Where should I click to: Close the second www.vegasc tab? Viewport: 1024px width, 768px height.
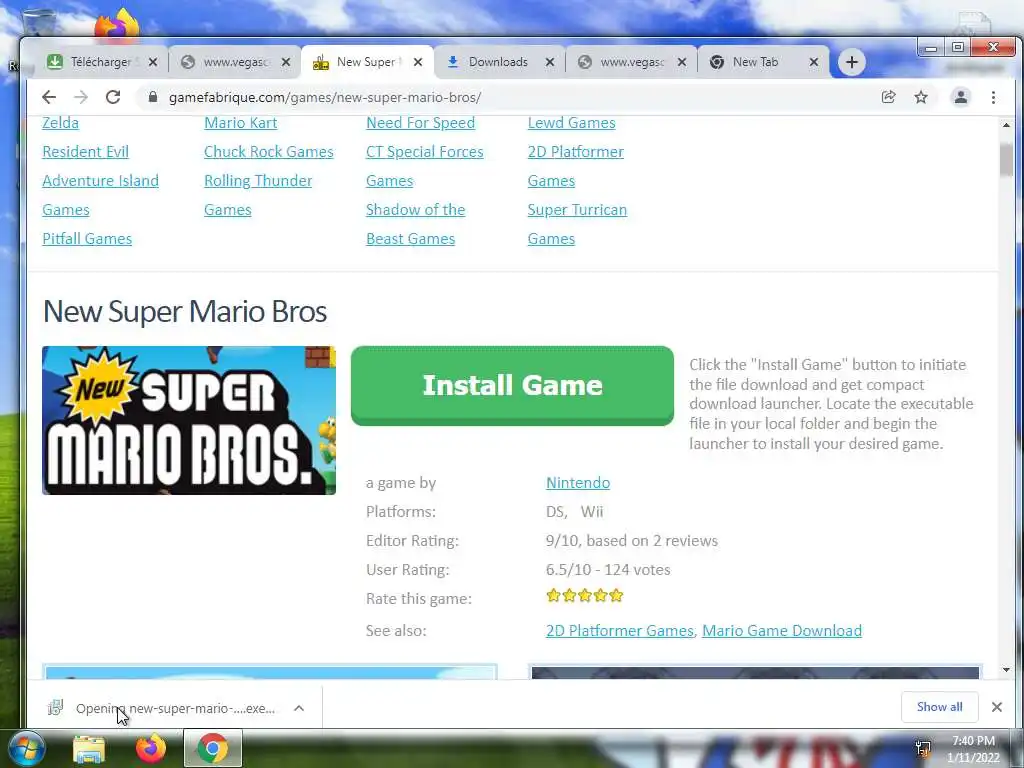[x=682, y=62]
